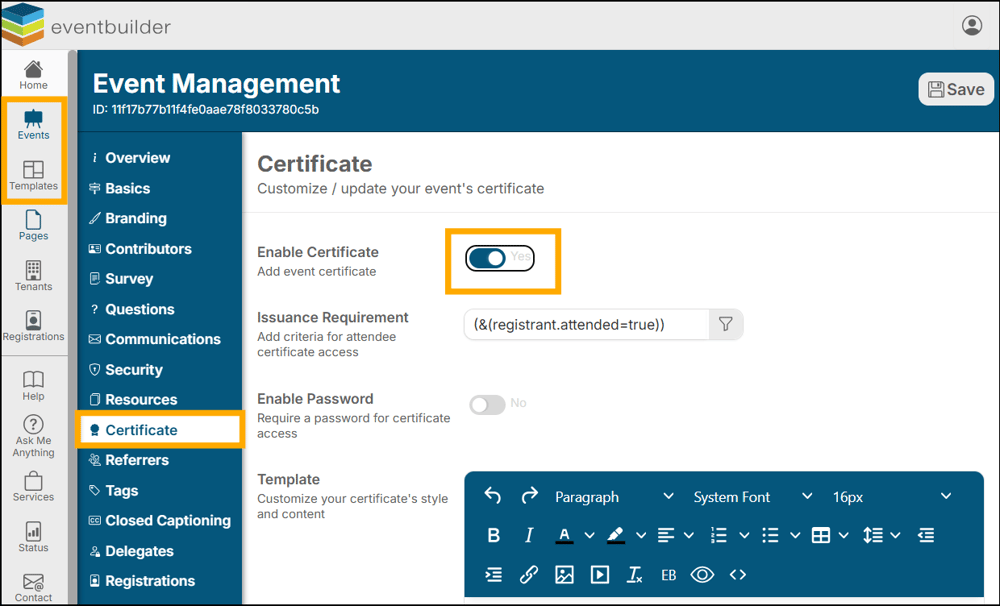This screenshot has height=606, width=1000.
Task: Open Communications menu item
Action: click(159, 339)
